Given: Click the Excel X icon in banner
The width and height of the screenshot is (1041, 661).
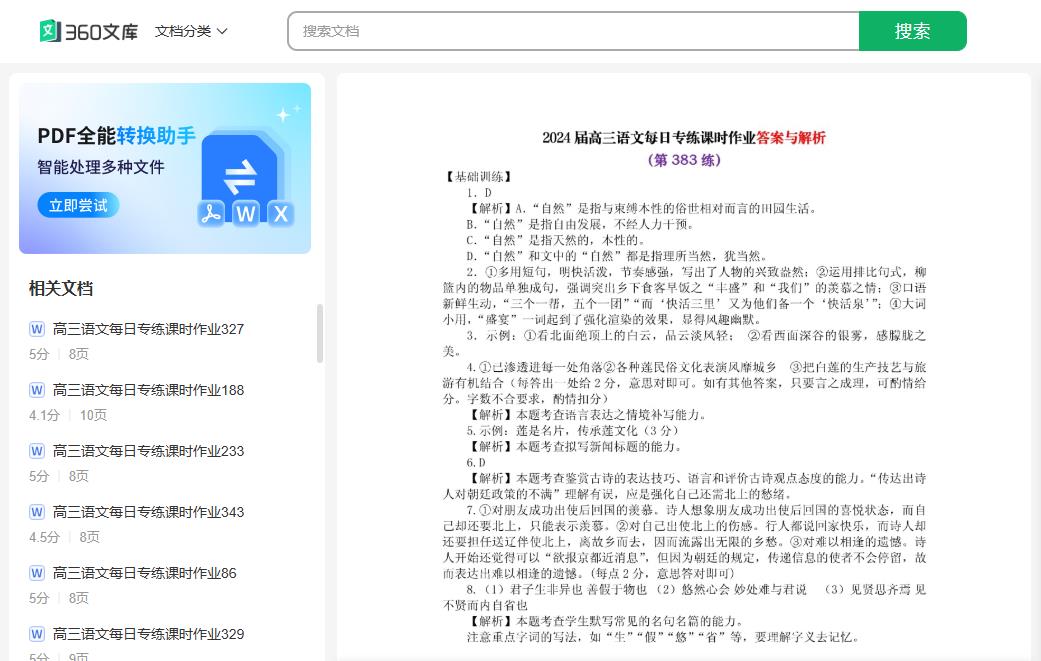Looking at the screenshot, I should (x=281, y=214).
